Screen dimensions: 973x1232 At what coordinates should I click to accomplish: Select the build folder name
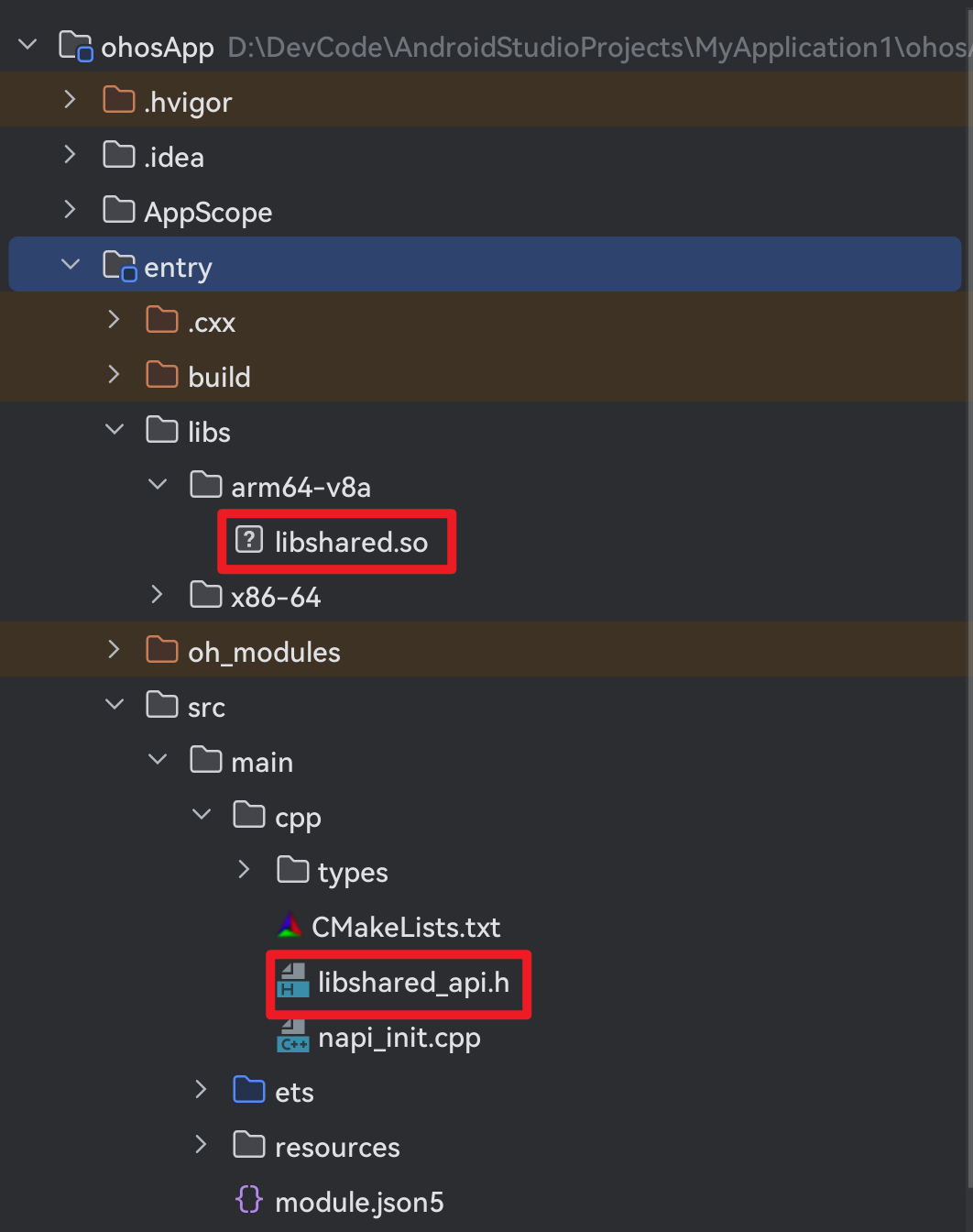pos(219,377)
